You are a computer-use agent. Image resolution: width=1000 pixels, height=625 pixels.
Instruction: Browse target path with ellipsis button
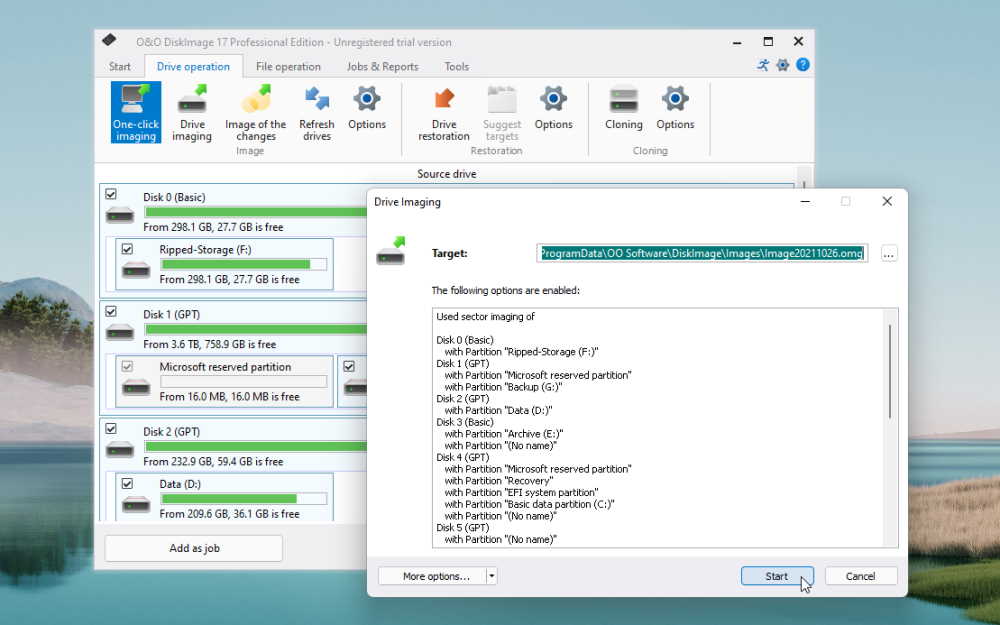coord(889,254)
